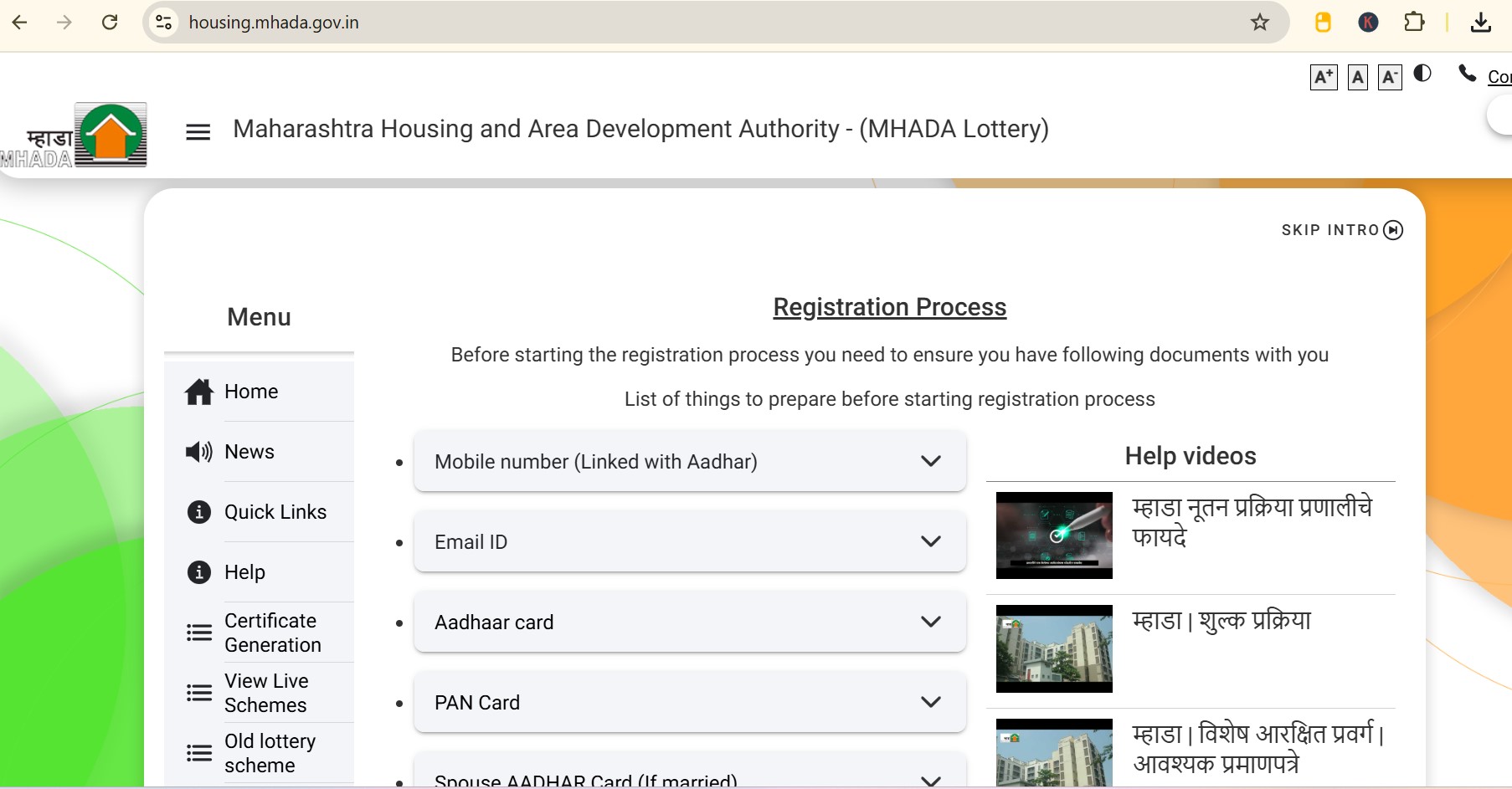Click the Old lottery scheme list icon

tap(199, 753)
